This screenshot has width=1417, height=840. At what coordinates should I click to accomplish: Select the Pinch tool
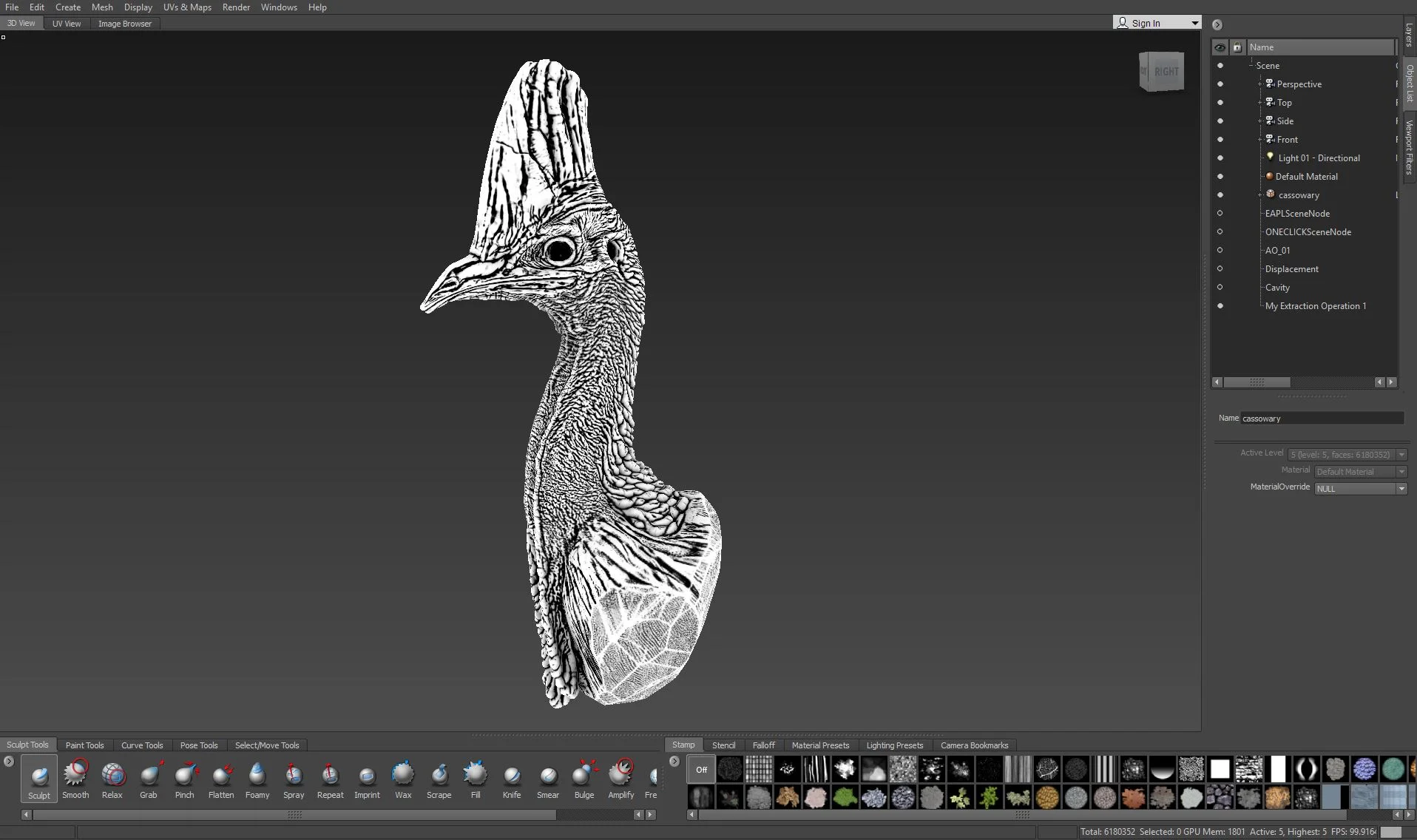(x=185, y=779)
